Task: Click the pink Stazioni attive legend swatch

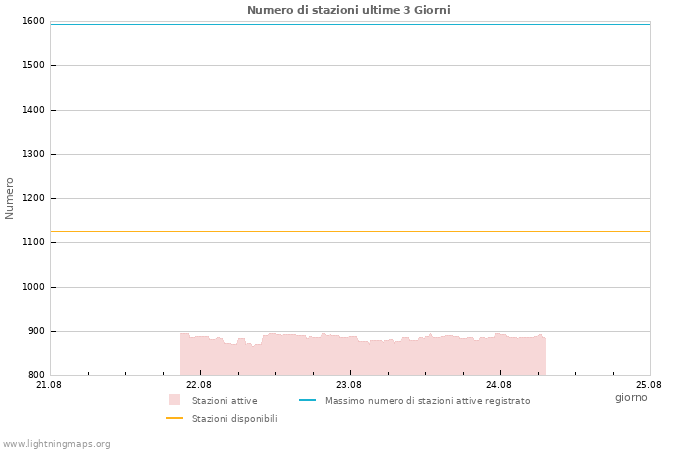Action: 174,400
